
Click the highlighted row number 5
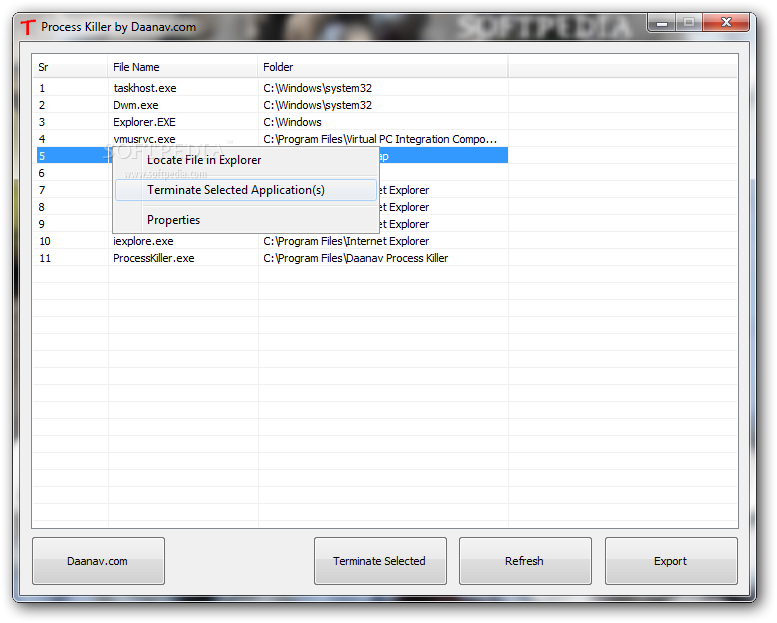[x=42, y=156]
